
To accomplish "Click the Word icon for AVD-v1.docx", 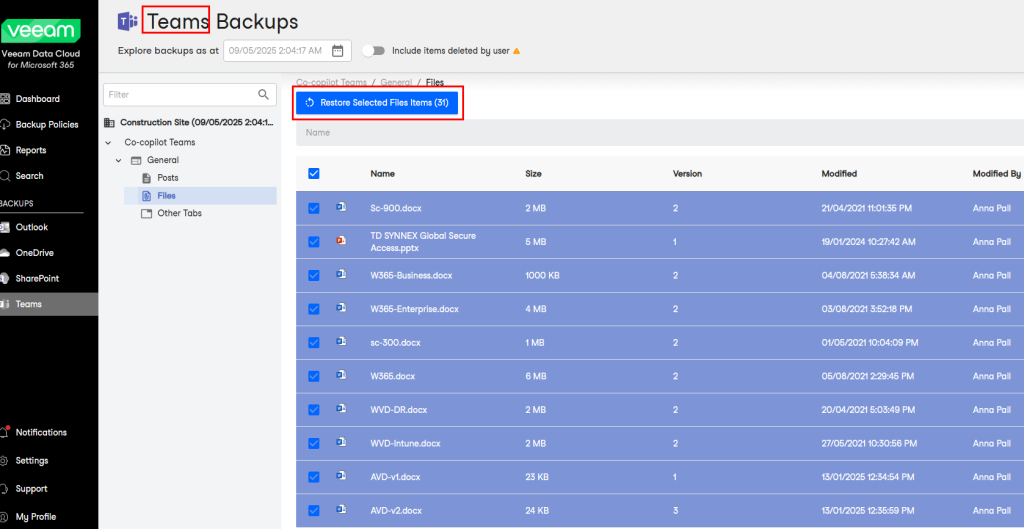I will tap(340, 475).
